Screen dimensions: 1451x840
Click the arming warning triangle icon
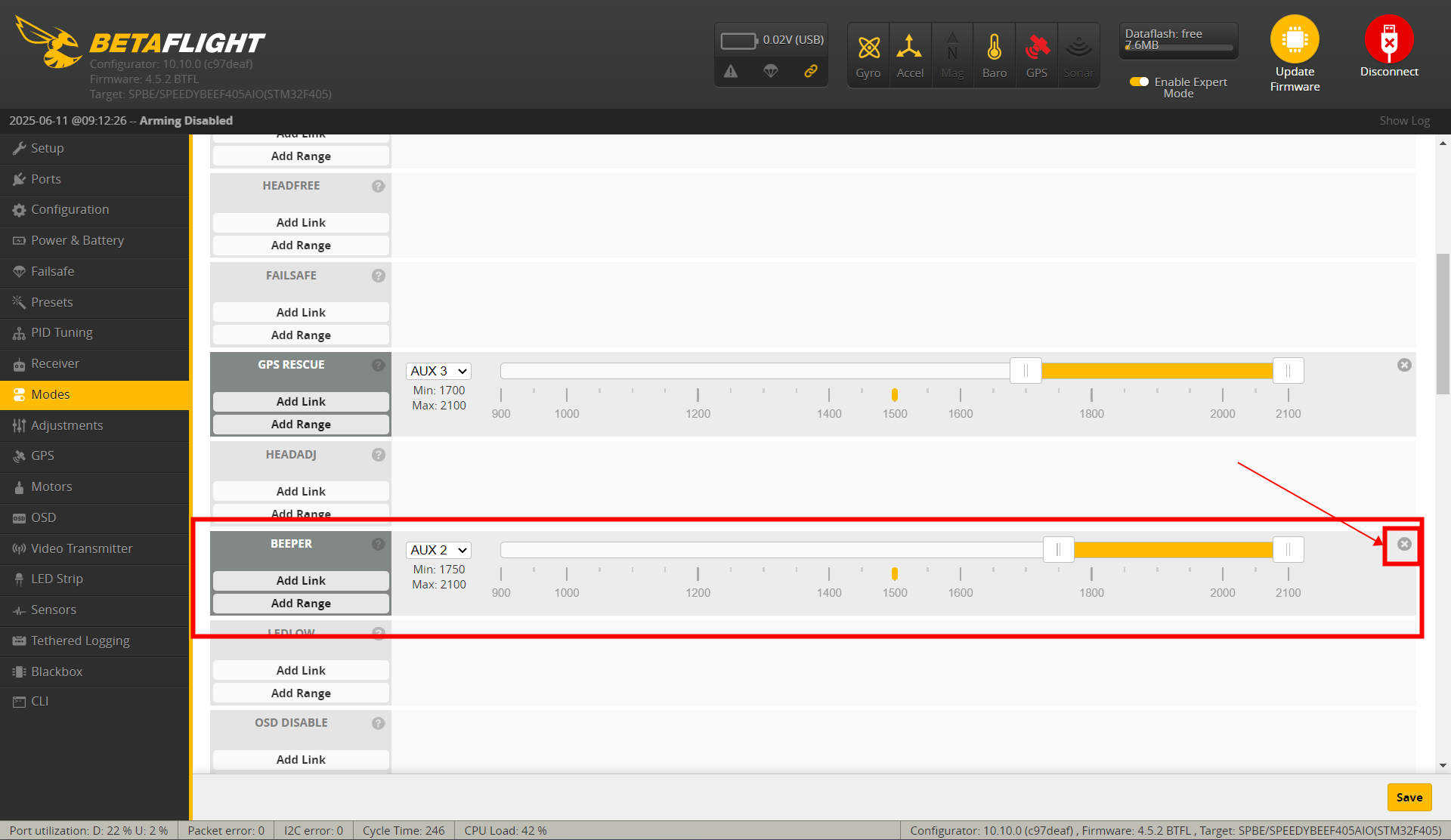tap(731, 71)
